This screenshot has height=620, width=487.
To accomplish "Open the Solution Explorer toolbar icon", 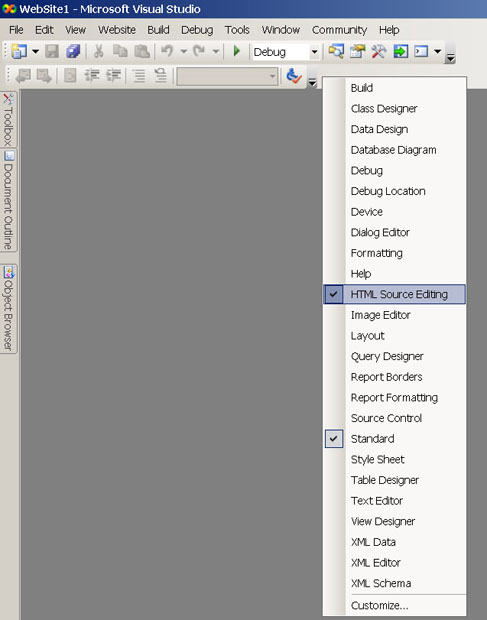I will click(x=336, y=51).
